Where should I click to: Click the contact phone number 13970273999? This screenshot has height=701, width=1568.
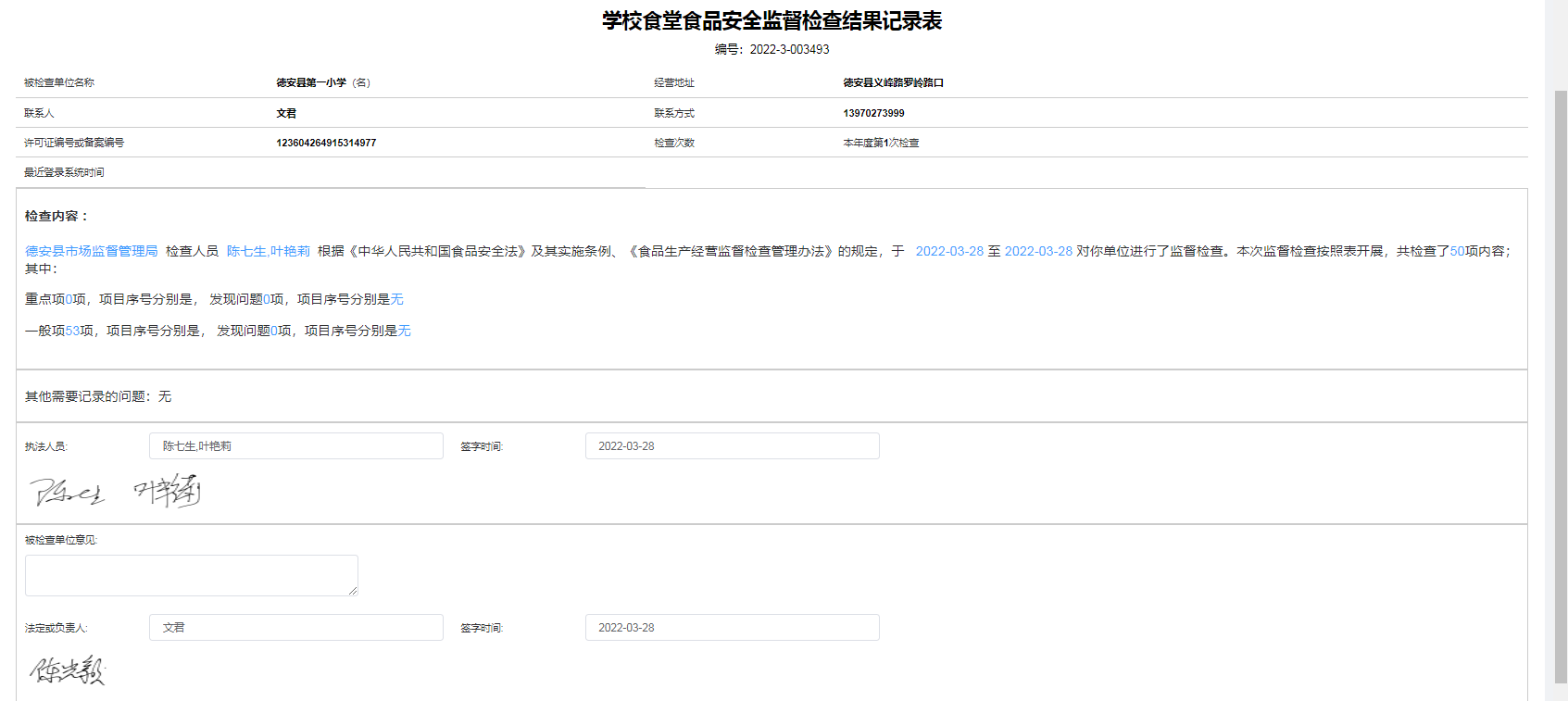point(873,113)
